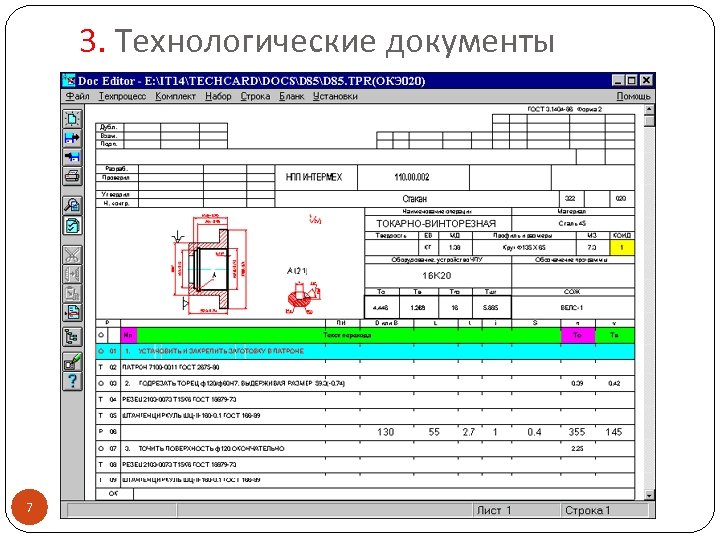Screen dimensions: 720x540
Task: Click the grayed copy row icon
Action: [72, 274]
